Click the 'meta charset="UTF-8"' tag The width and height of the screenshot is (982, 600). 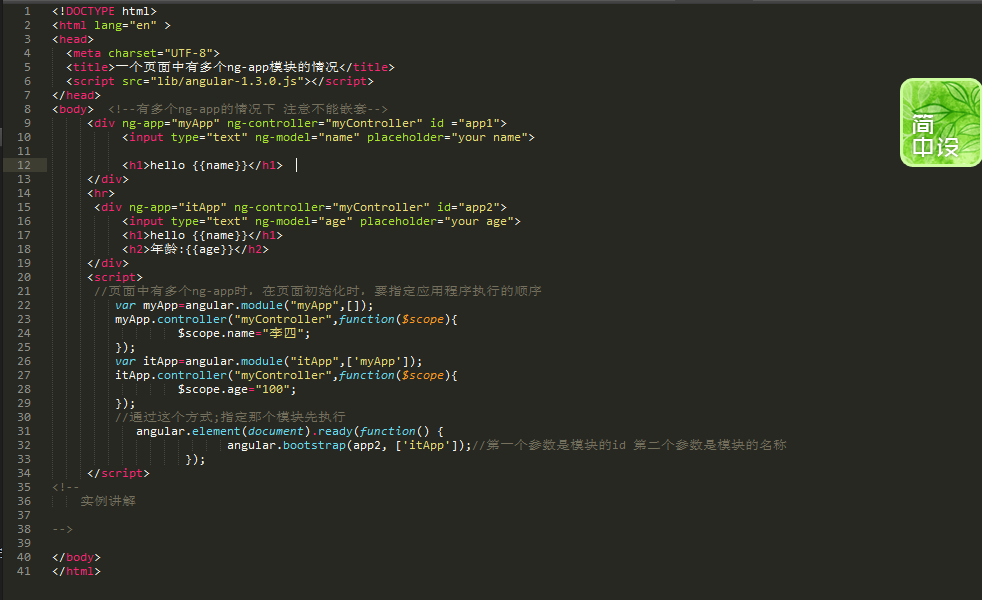click(x=143, y=53)
